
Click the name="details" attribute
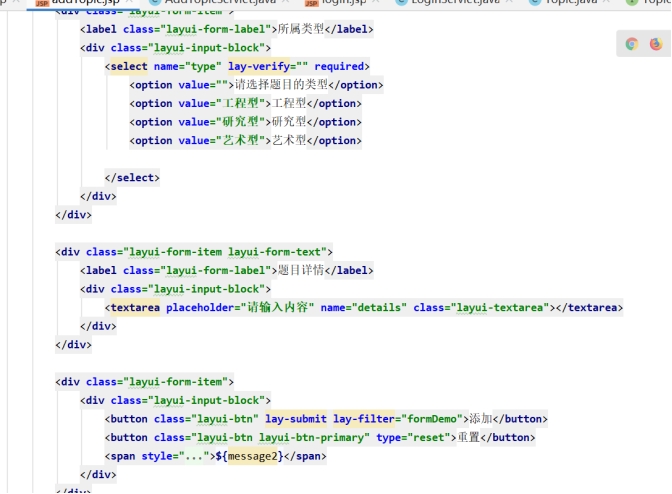click(363, 308)
